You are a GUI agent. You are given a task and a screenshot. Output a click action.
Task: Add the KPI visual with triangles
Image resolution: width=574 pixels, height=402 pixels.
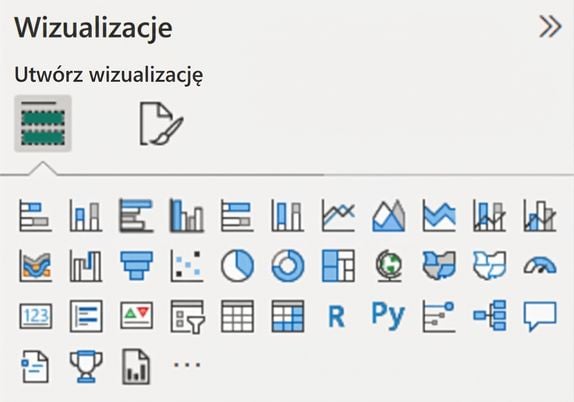(137, 316)
